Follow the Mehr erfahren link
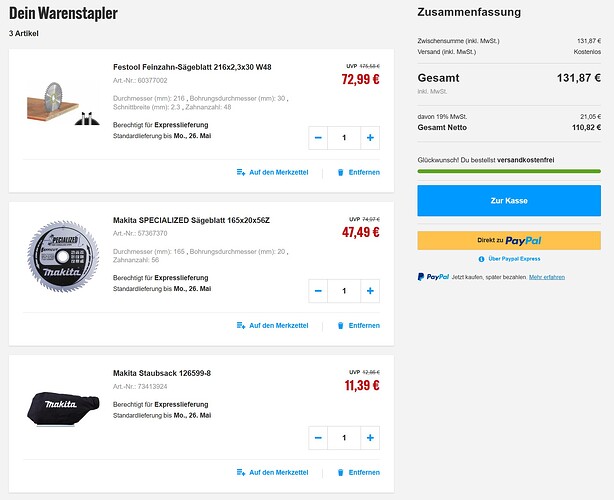614x500 pixels. pos(547,277)
